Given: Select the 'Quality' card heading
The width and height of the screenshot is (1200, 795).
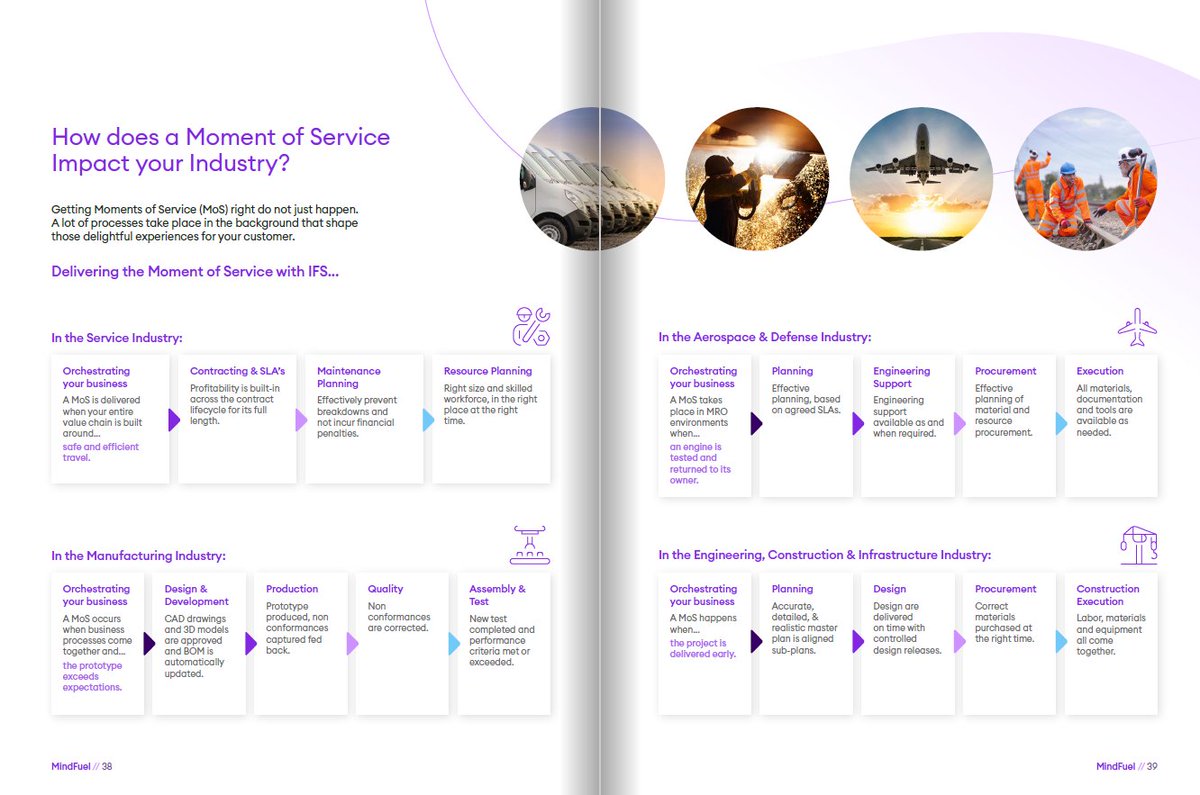Looking at the screenshot, I should tap(385, 589).
